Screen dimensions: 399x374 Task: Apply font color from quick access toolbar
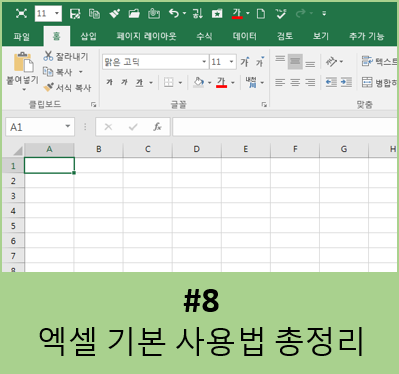pyautogui.click(x=237, y=14)
